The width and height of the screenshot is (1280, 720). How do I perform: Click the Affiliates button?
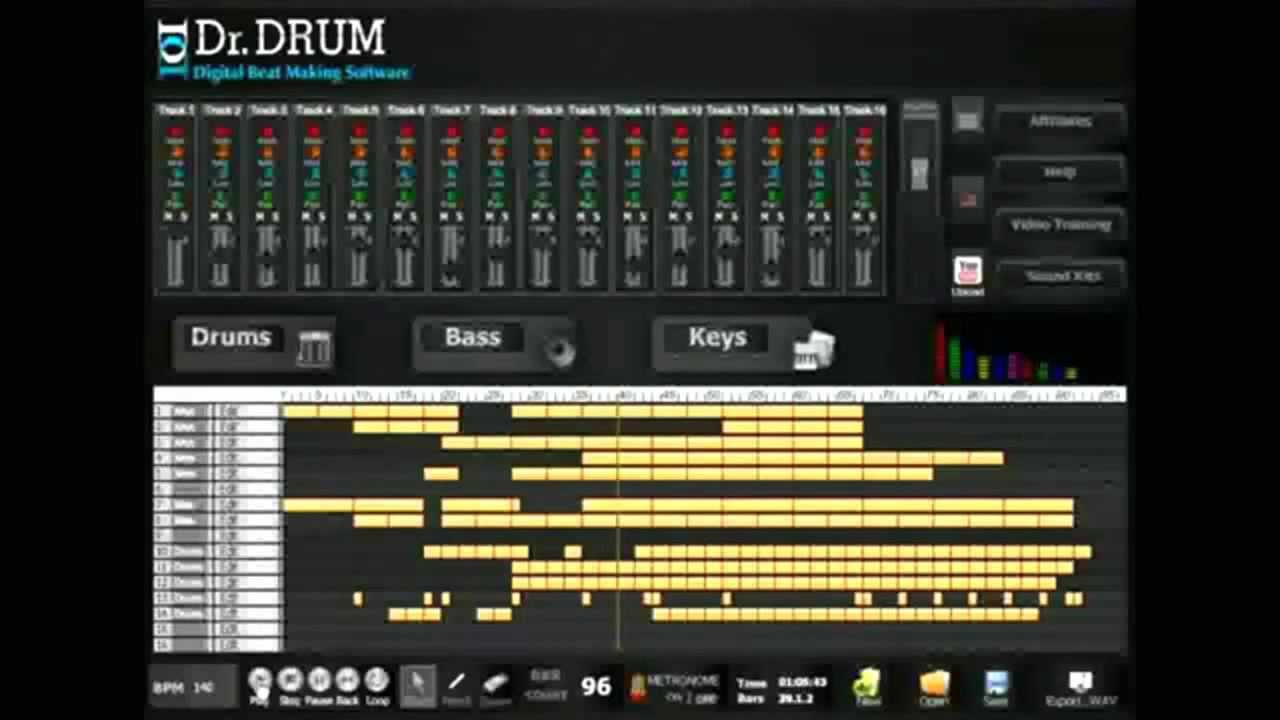pyautogui.click(x=1060, y=121)
